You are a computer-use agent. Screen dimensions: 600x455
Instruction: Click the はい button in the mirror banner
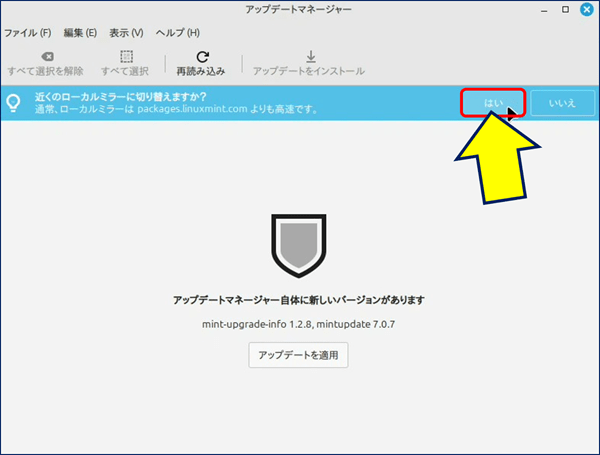tap(493, 103)
